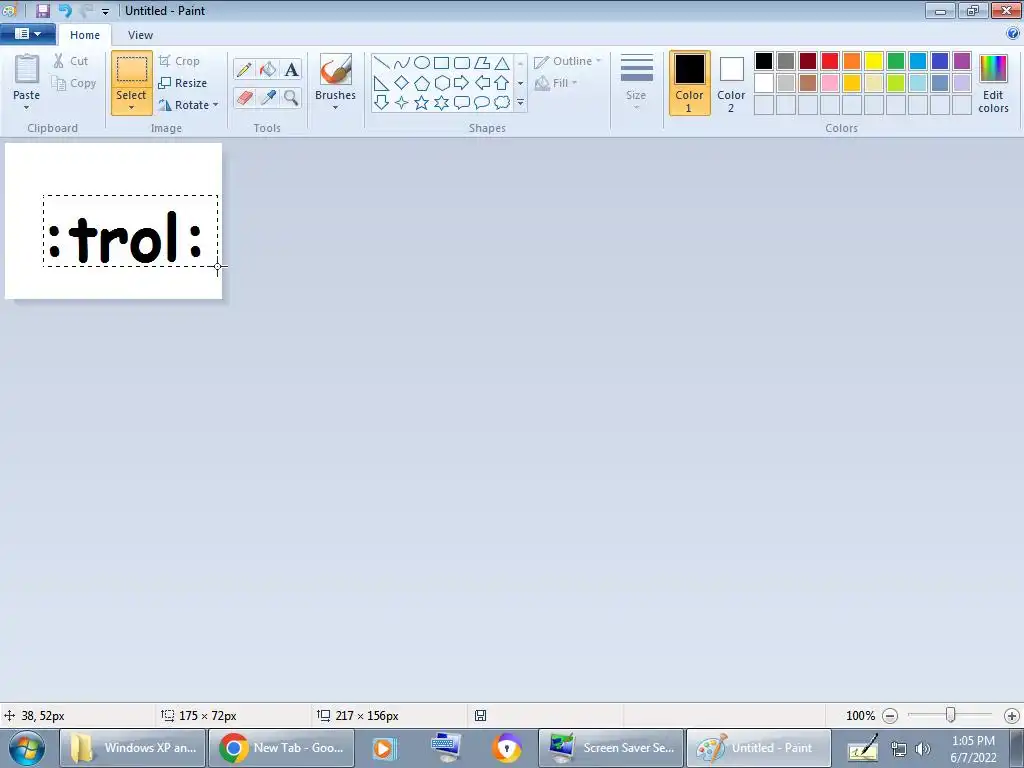The height and width of the screenshot is (768, 1024).
Task: Open Edit colors dialog
Action: [x=993, y=83]
